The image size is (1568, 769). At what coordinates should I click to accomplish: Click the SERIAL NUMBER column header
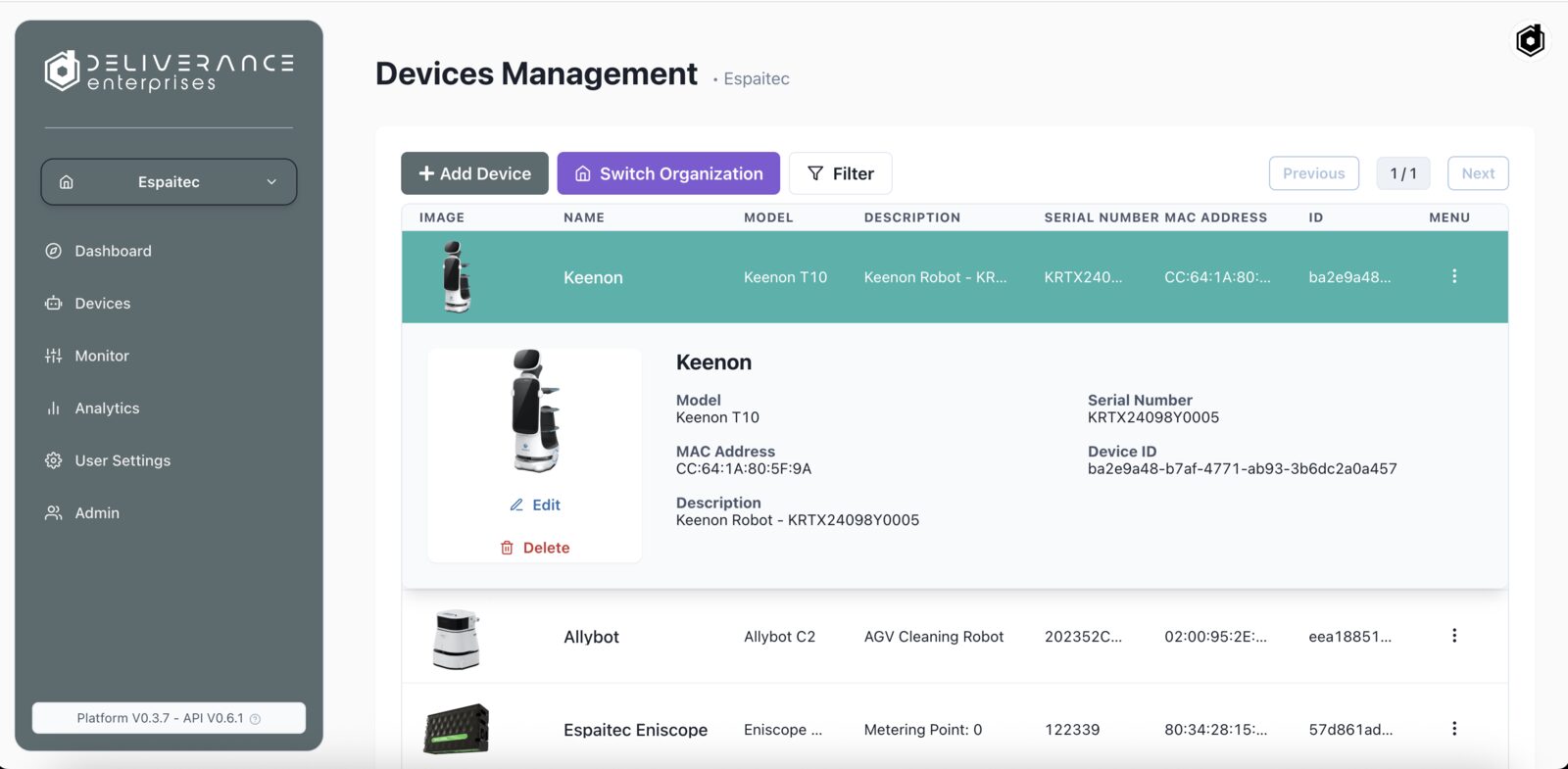pos(1102,217)
